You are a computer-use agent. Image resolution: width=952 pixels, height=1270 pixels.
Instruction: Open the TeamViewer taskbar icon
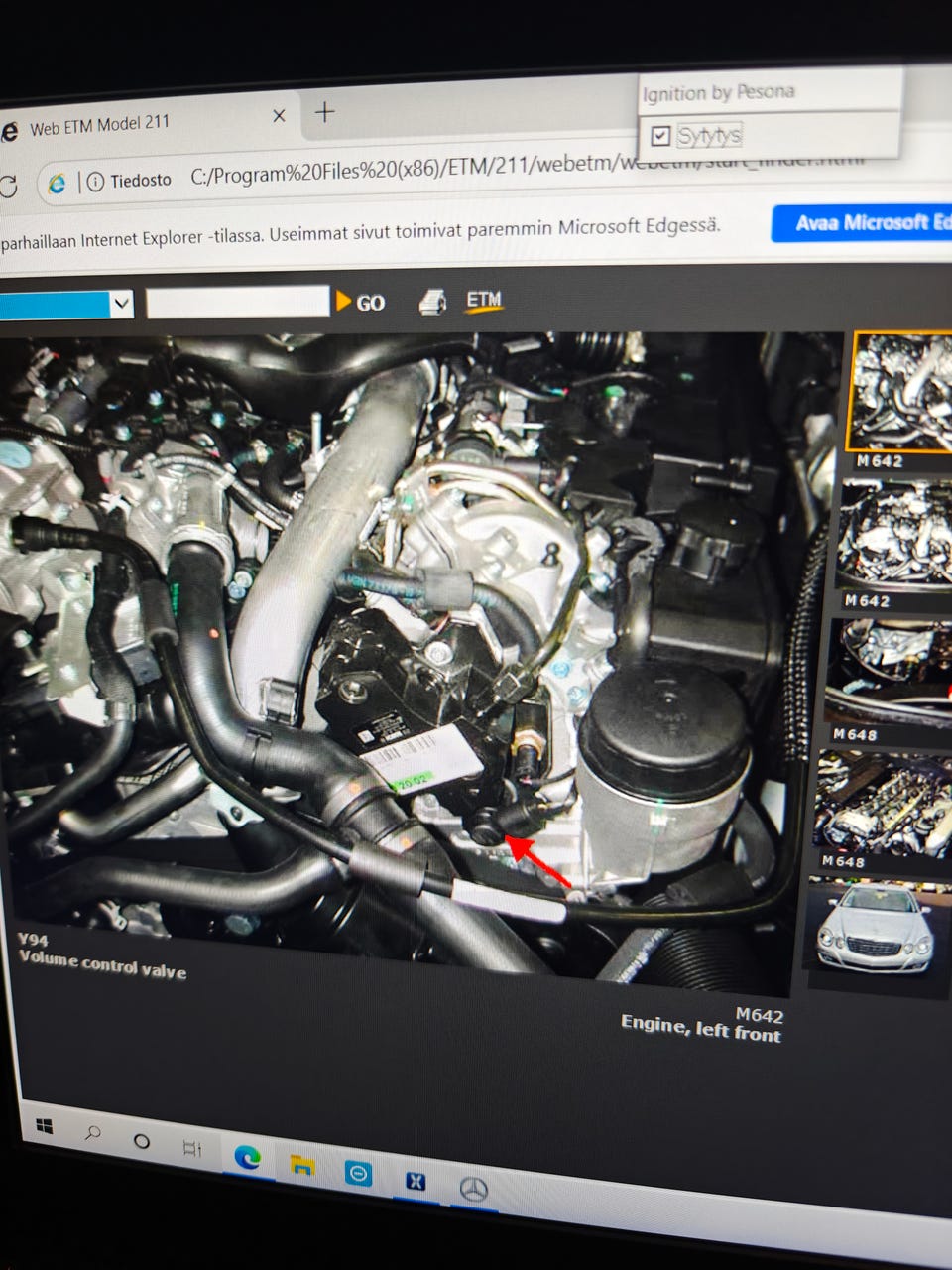coord(358,1174)
